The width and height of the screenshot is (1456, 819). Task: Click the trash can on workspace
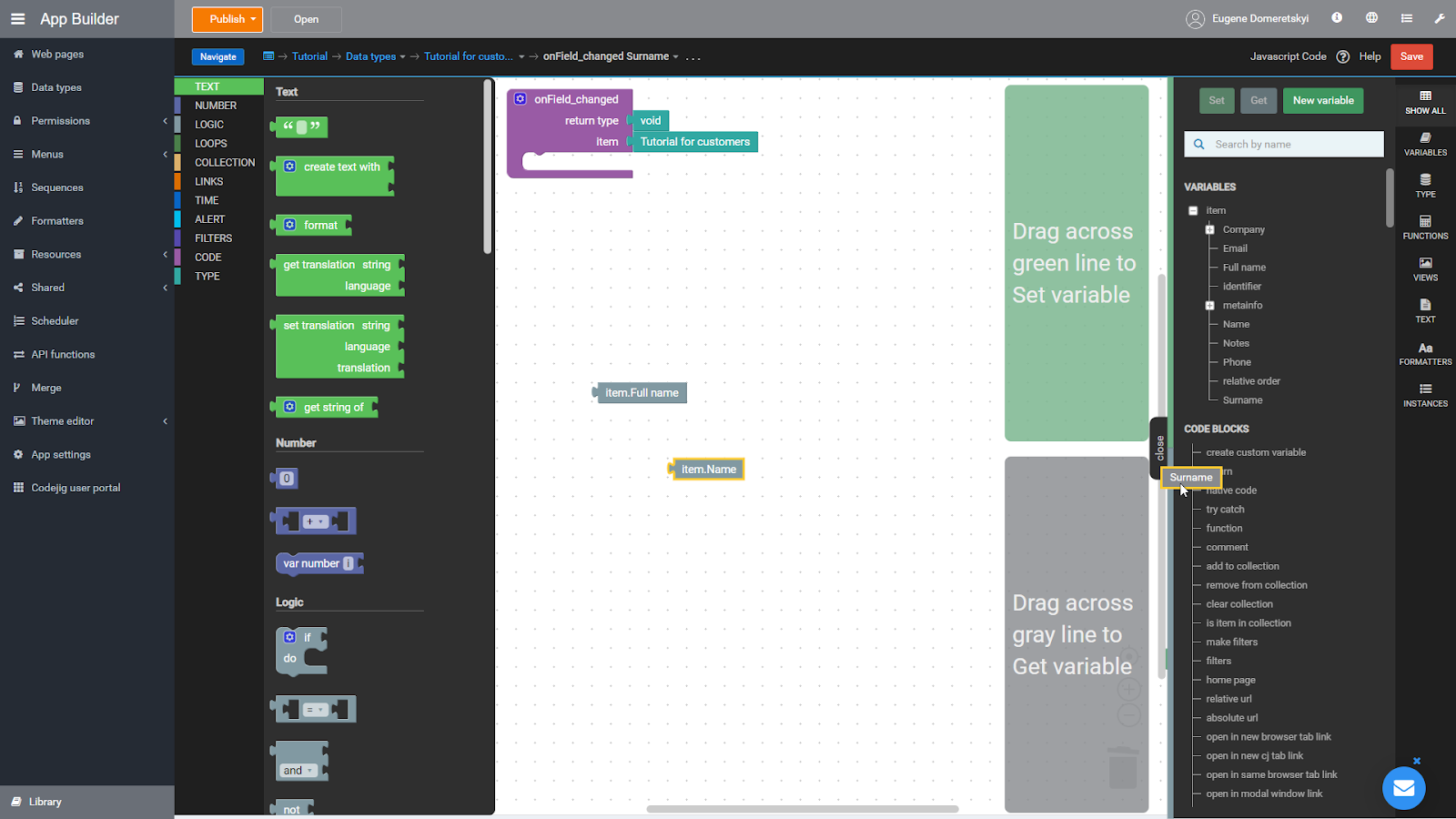click(1123, 766)
